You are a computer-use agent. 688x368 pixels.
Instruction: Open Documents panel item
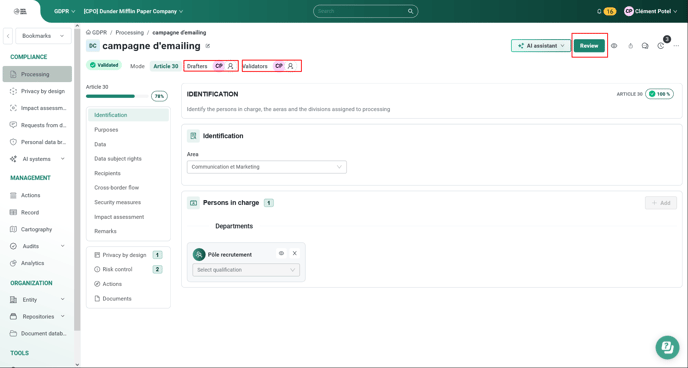[128, 299]
